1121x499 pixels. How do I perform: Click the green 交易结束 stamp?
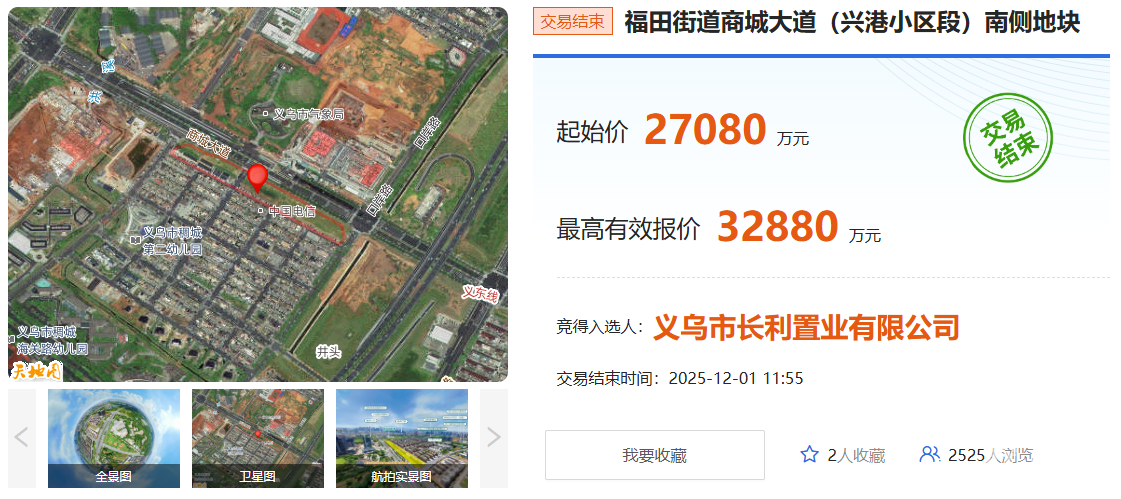[1008, 137]
